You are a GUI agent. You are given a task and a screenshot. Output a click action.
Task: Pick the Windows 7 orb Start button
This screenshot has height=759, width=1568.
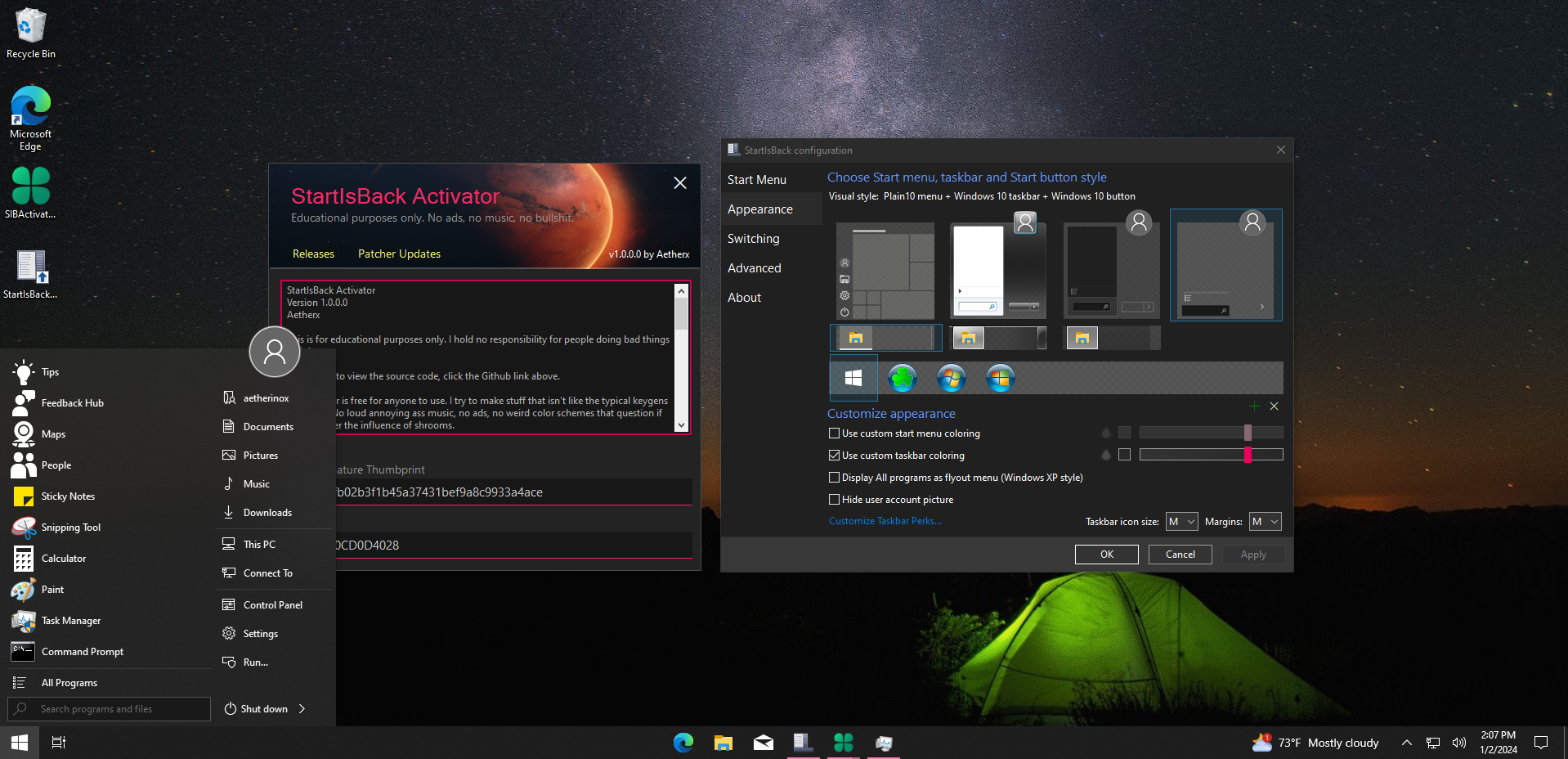pos(952,378)
